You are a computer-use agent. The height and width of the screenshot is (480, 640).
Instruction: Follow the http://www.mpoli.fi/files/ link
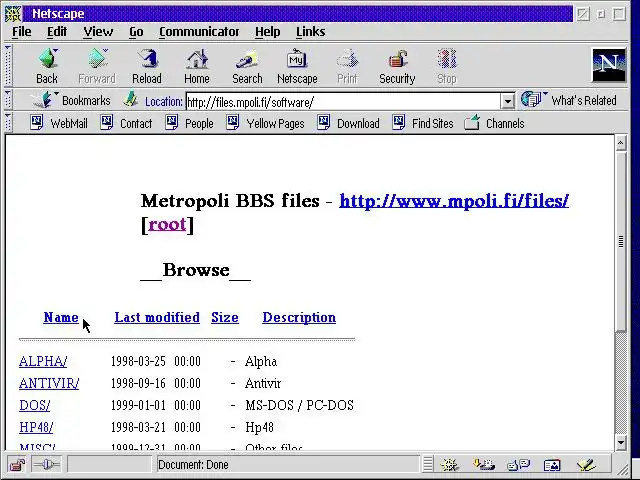pyautogui.click(x=454, y=201)
